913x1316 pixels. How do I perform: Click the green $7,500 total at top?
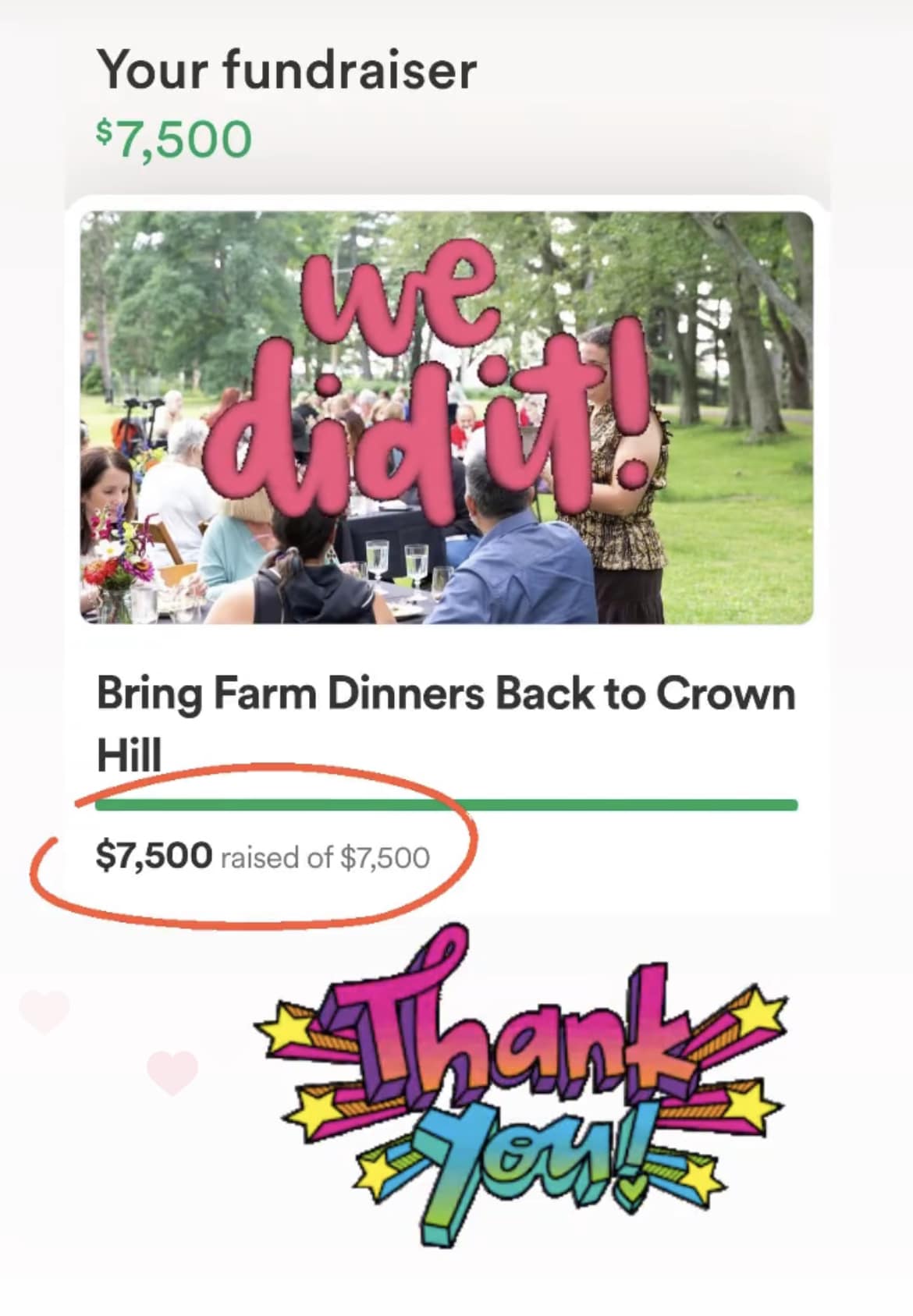174,140
